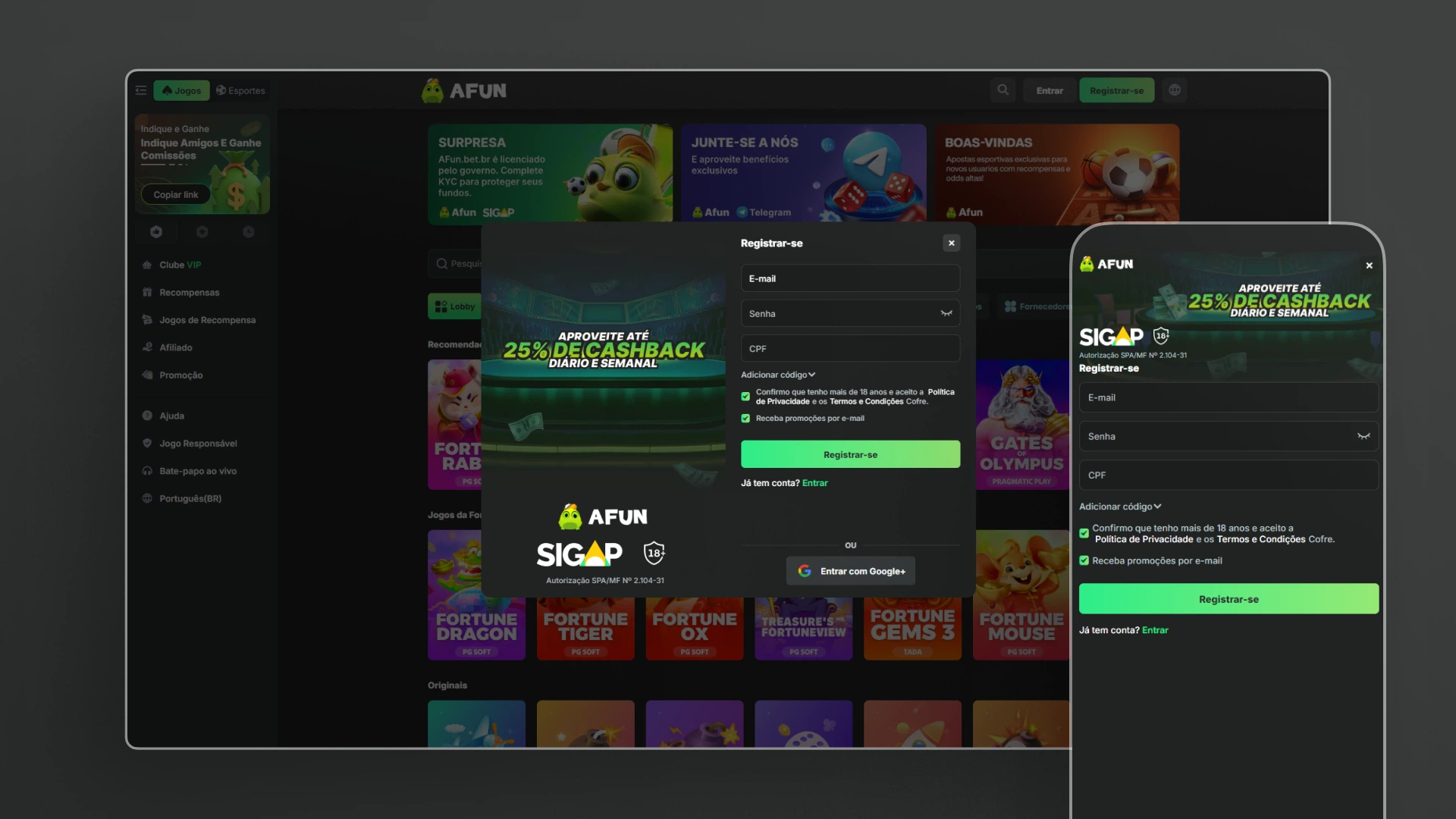Click the header Registrar-se button
The image size is (1456, 819).
[x=1116, y=90]
